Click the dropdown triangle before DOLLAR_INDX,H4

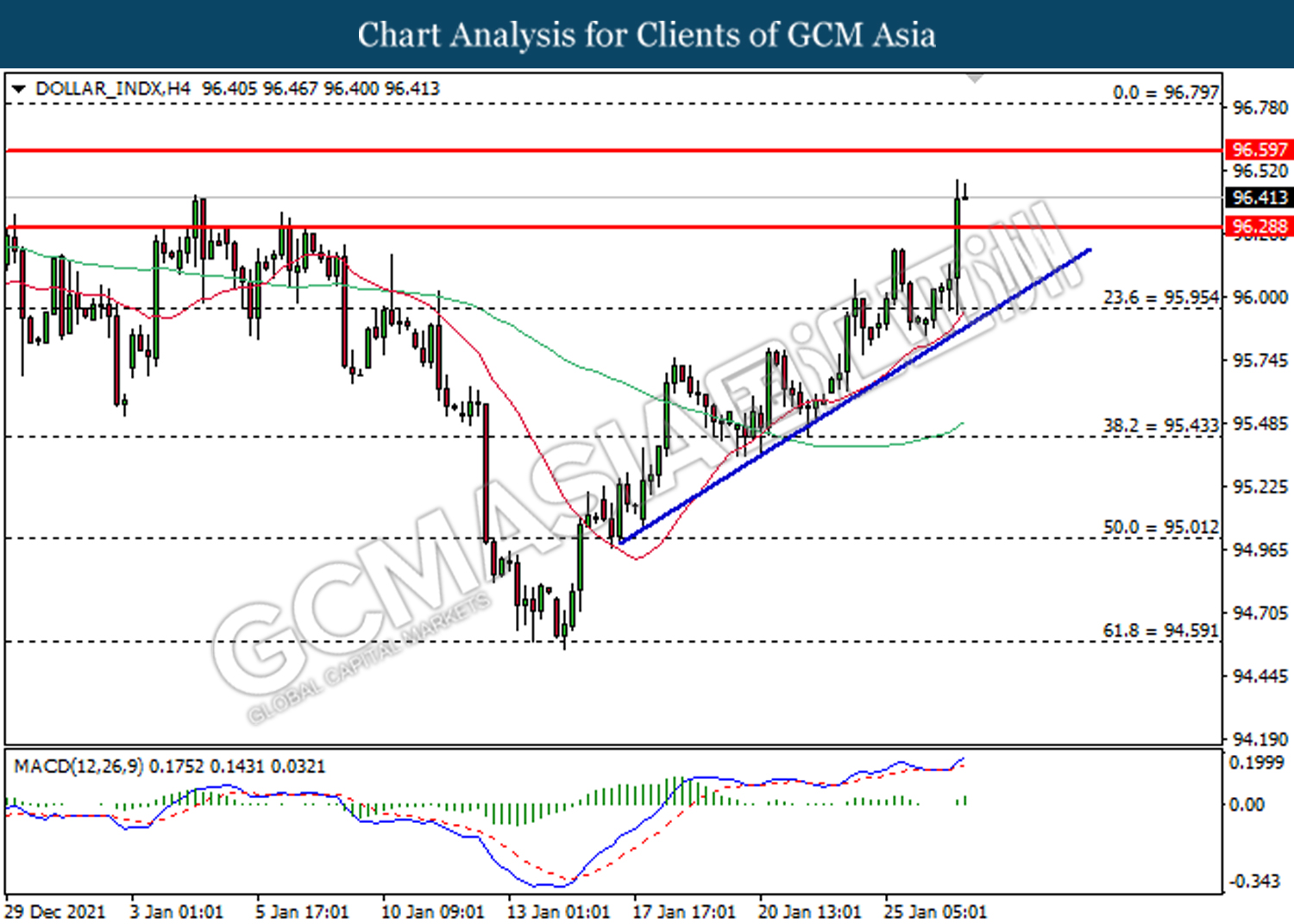pyautogui.click(x=18, y=89)
